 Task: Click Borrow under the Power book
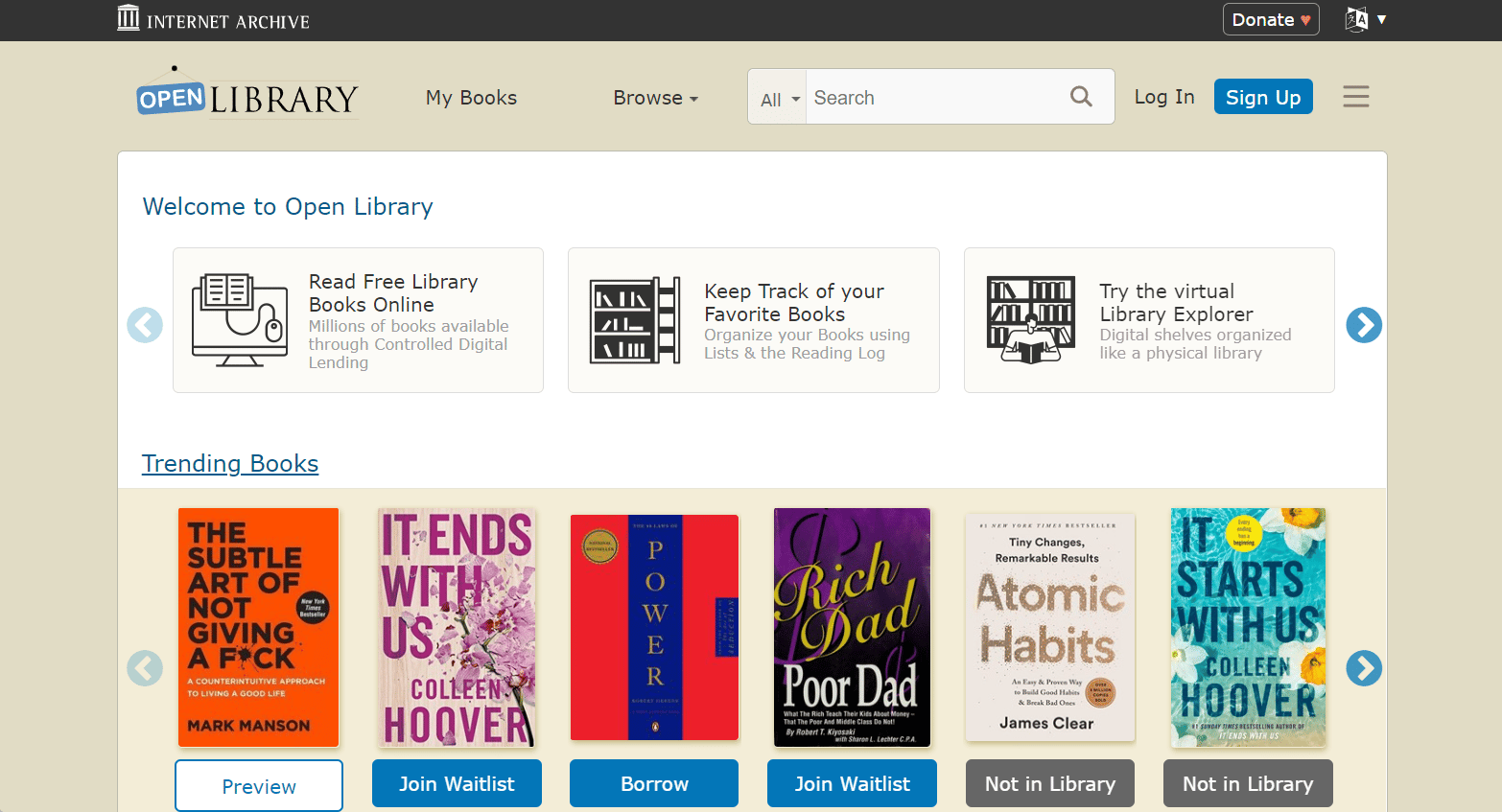(654, 783)
